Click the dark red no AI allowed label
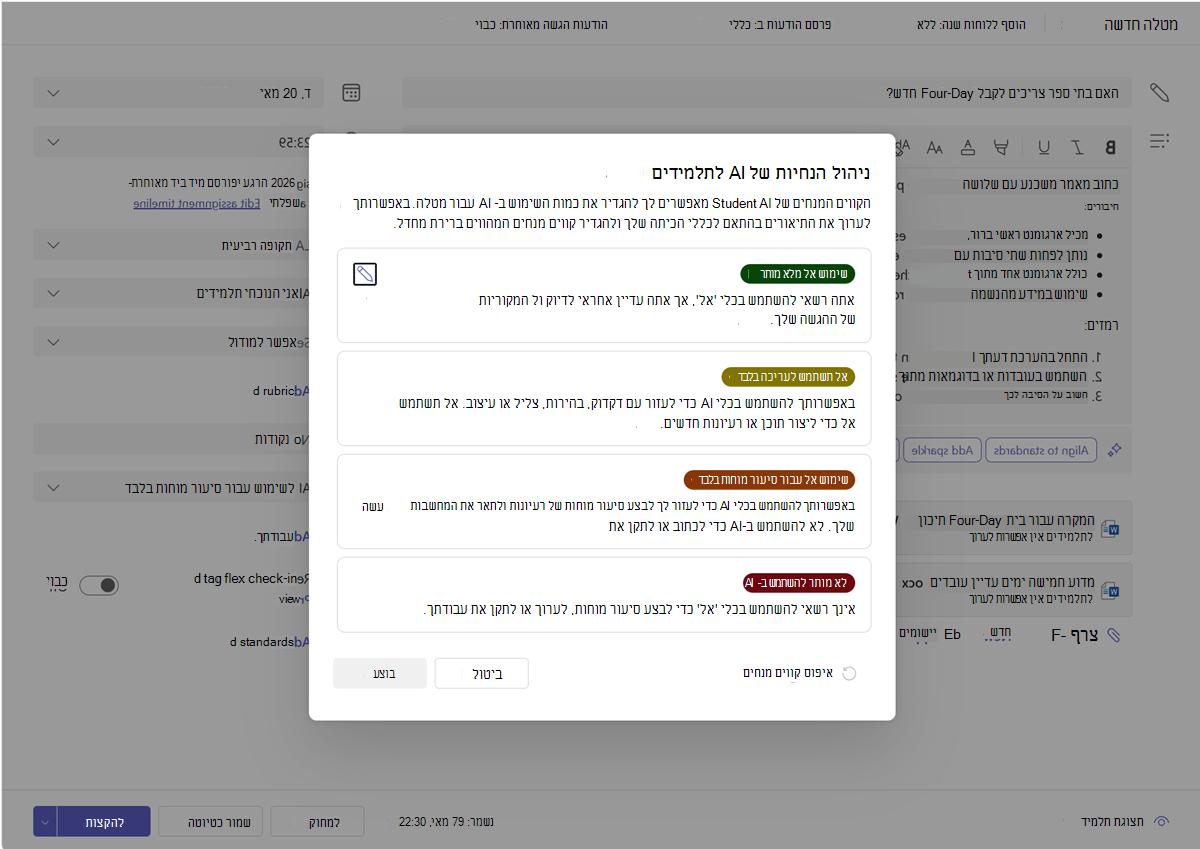Screen dimensions: 1200x849 coord(799,583)
